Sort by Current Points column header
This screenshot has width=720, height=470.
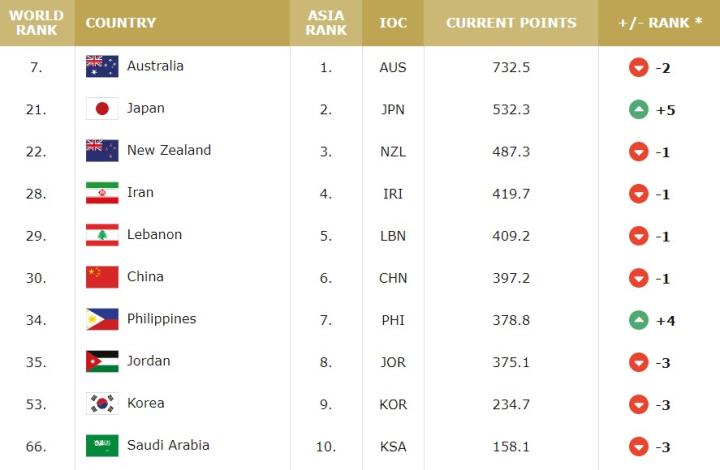click(x=511, y=23)
